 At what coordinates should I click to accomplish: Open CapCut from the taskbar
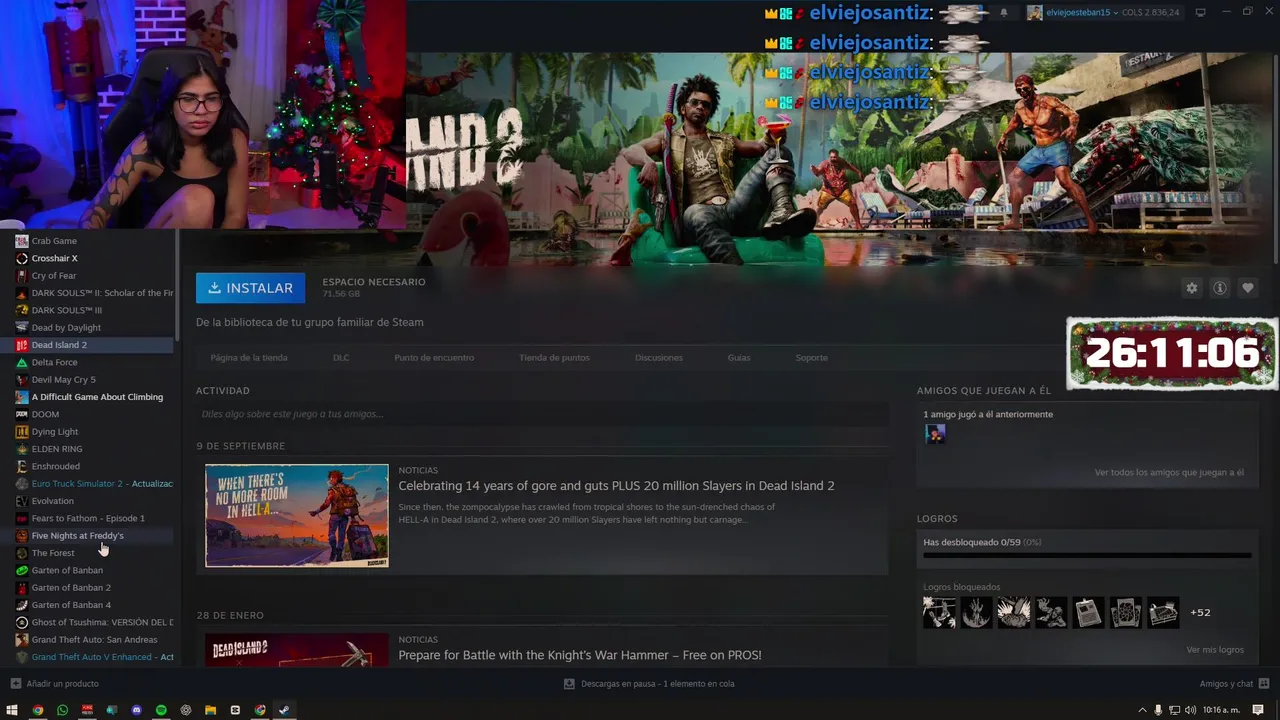pyautogui.click(x=235, y=710)
